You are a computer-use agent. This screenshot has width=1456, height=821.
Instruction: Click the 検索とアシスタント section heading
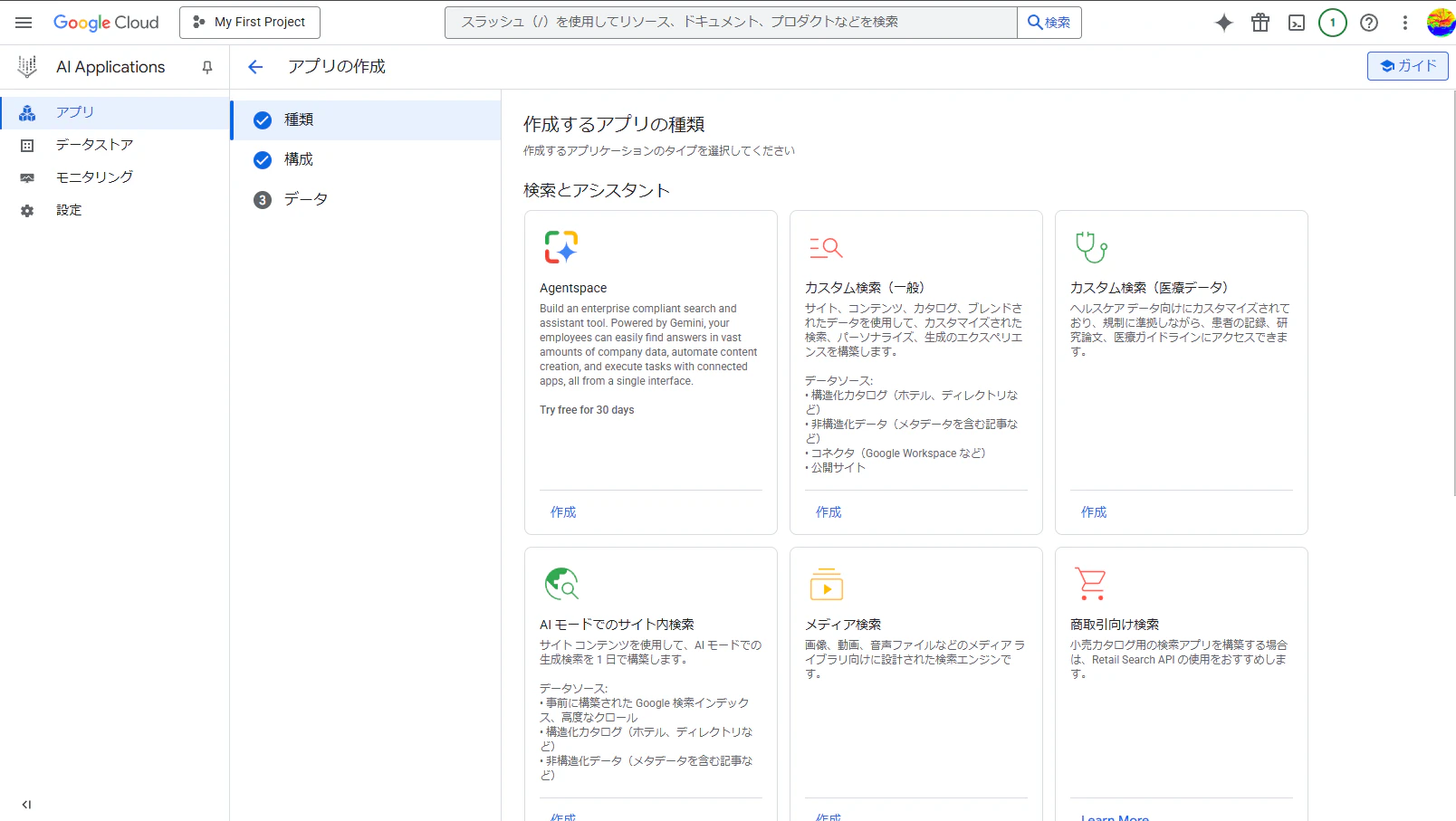(x=597, y=191)
